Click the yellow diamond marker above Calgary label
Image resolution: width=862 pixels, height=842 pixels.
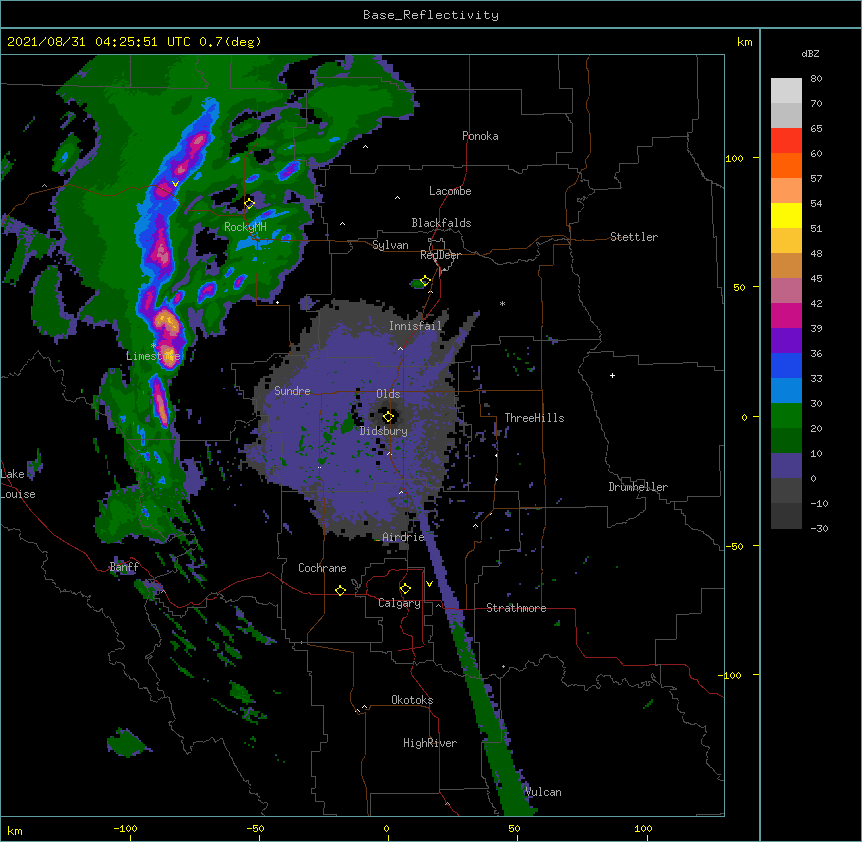click(x=405, y=589)
